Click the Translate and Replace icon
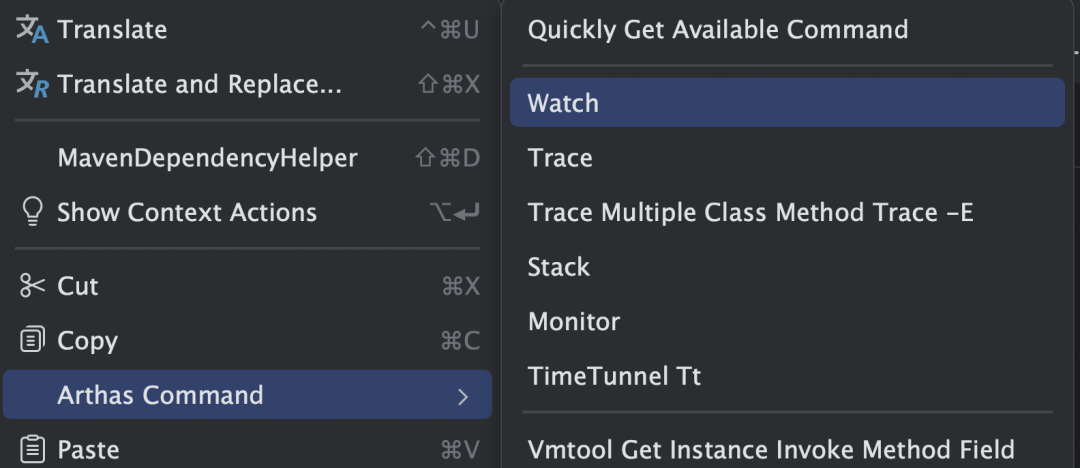The width and height of the screenshot is (1080, 468). pos(32,84)
